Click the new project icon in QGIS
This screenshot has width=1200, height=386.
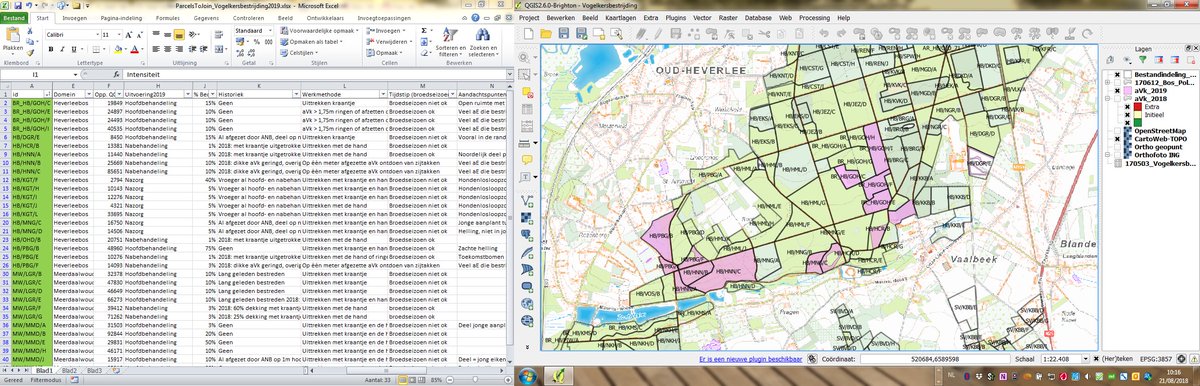coord(529,33)
